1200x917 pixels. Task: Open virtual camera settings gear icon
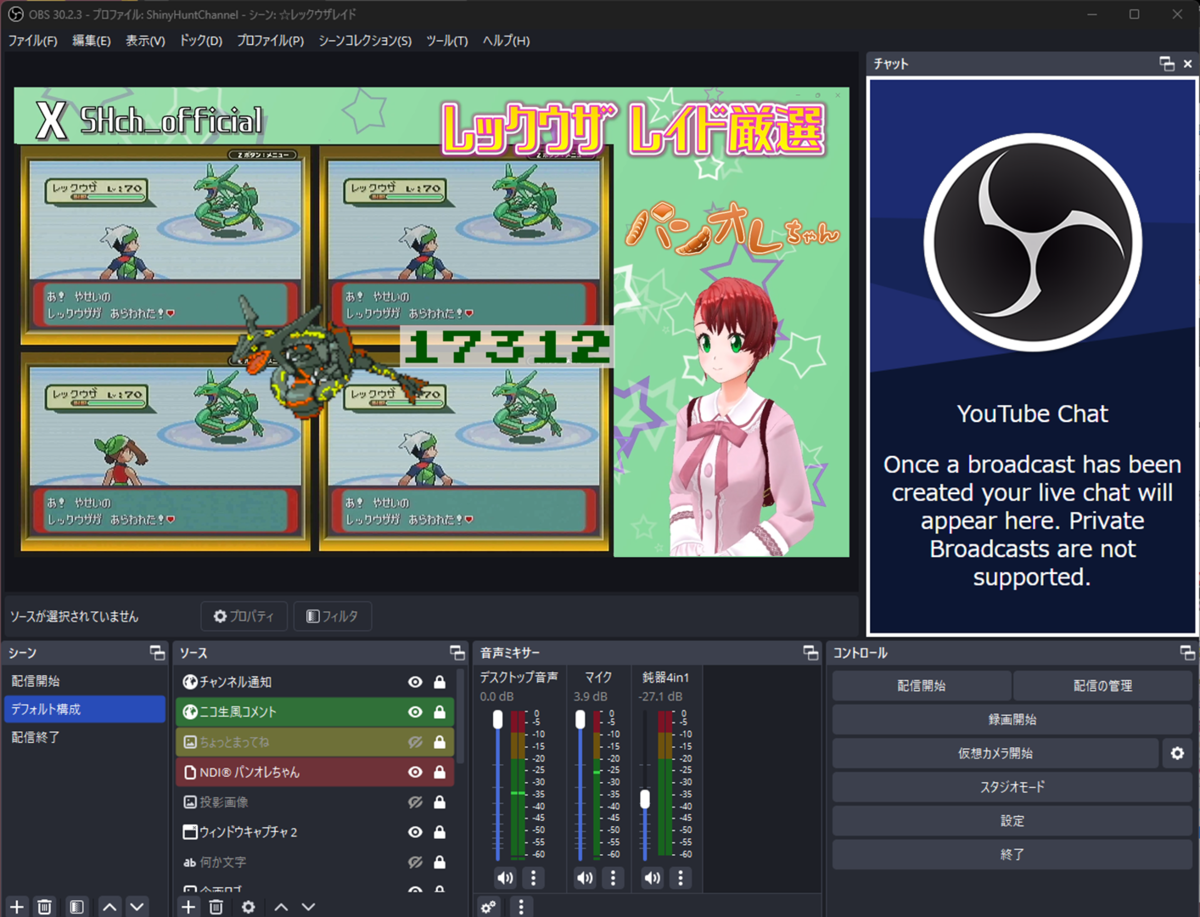(x=1177, y=753)
